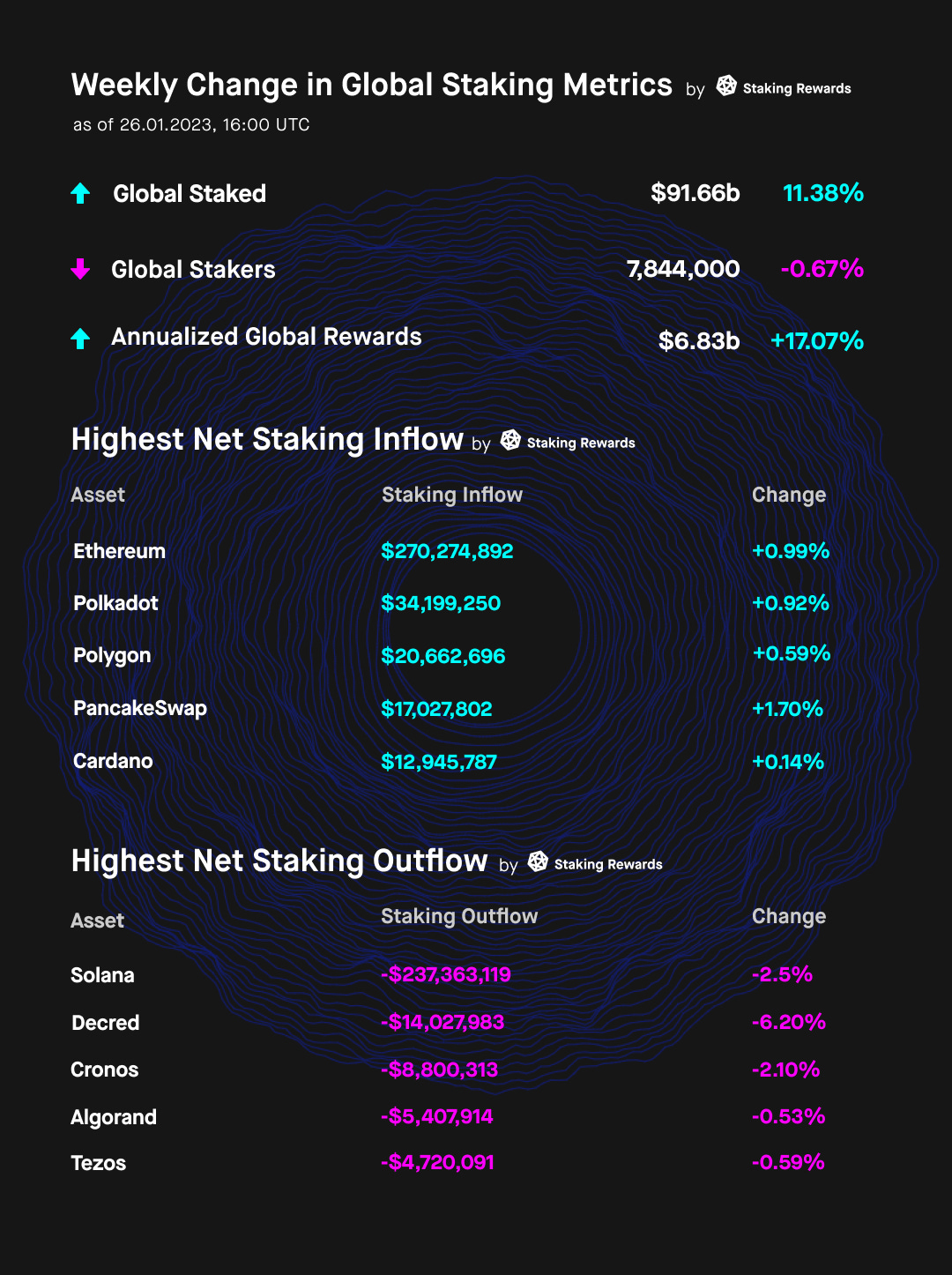The image size is (952, 1275).
Task: Click the +1.70% PancakeSwap change
Action: pos(787,709)
